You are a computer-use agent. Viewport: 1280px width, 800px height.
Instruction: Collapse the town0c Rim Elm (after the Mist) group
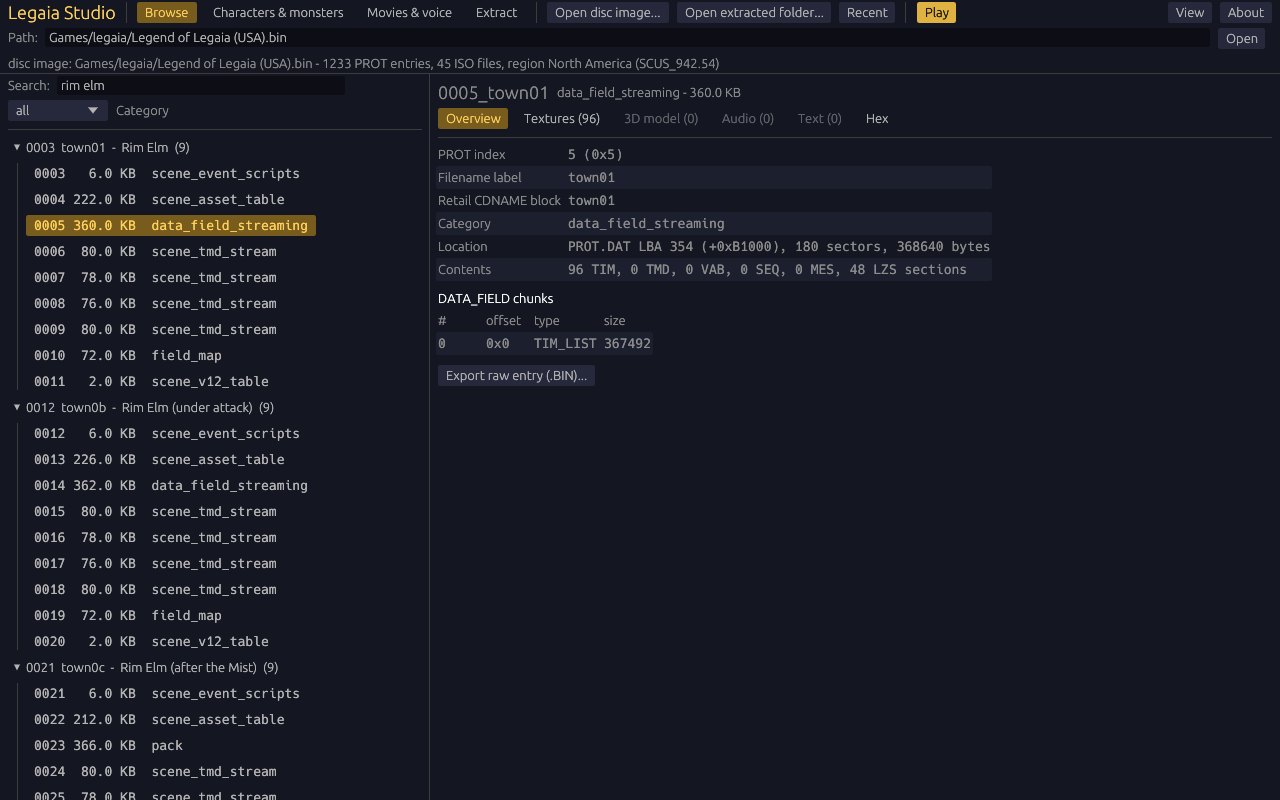pyautogui.click(x=17, y=667)
